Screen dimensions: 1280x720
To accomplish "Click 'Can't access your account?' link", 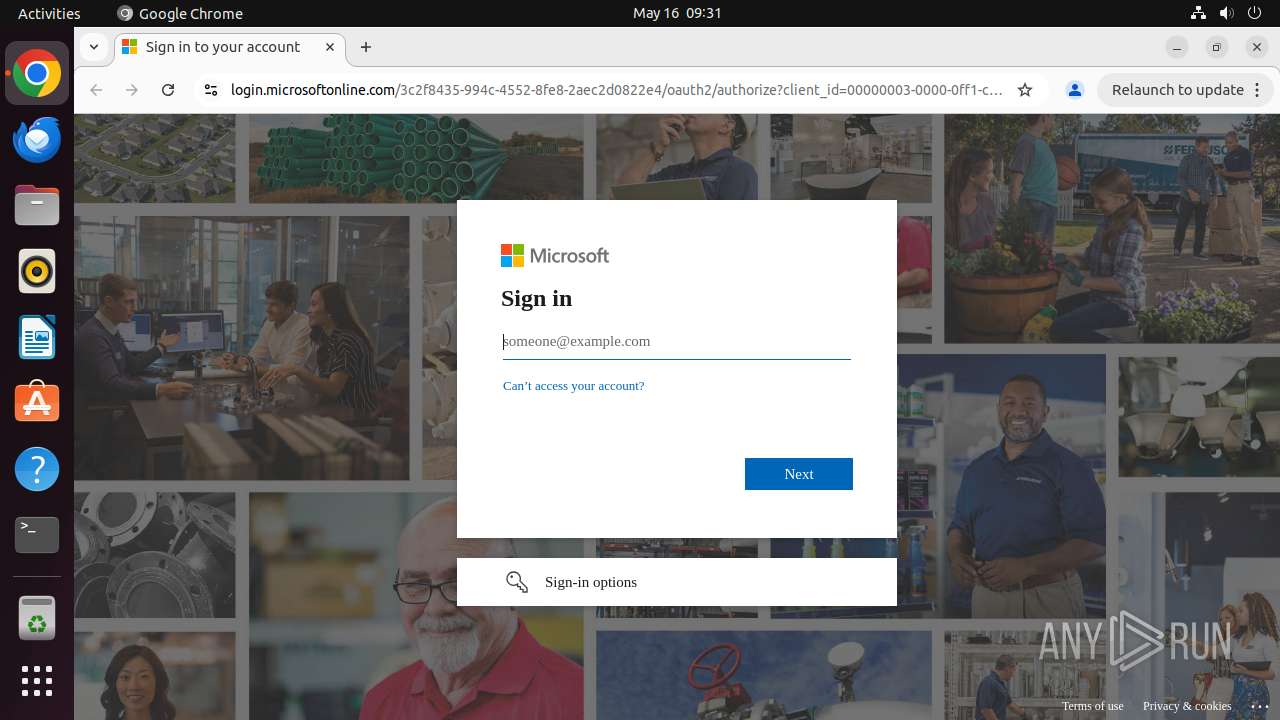I will (574, 386).
